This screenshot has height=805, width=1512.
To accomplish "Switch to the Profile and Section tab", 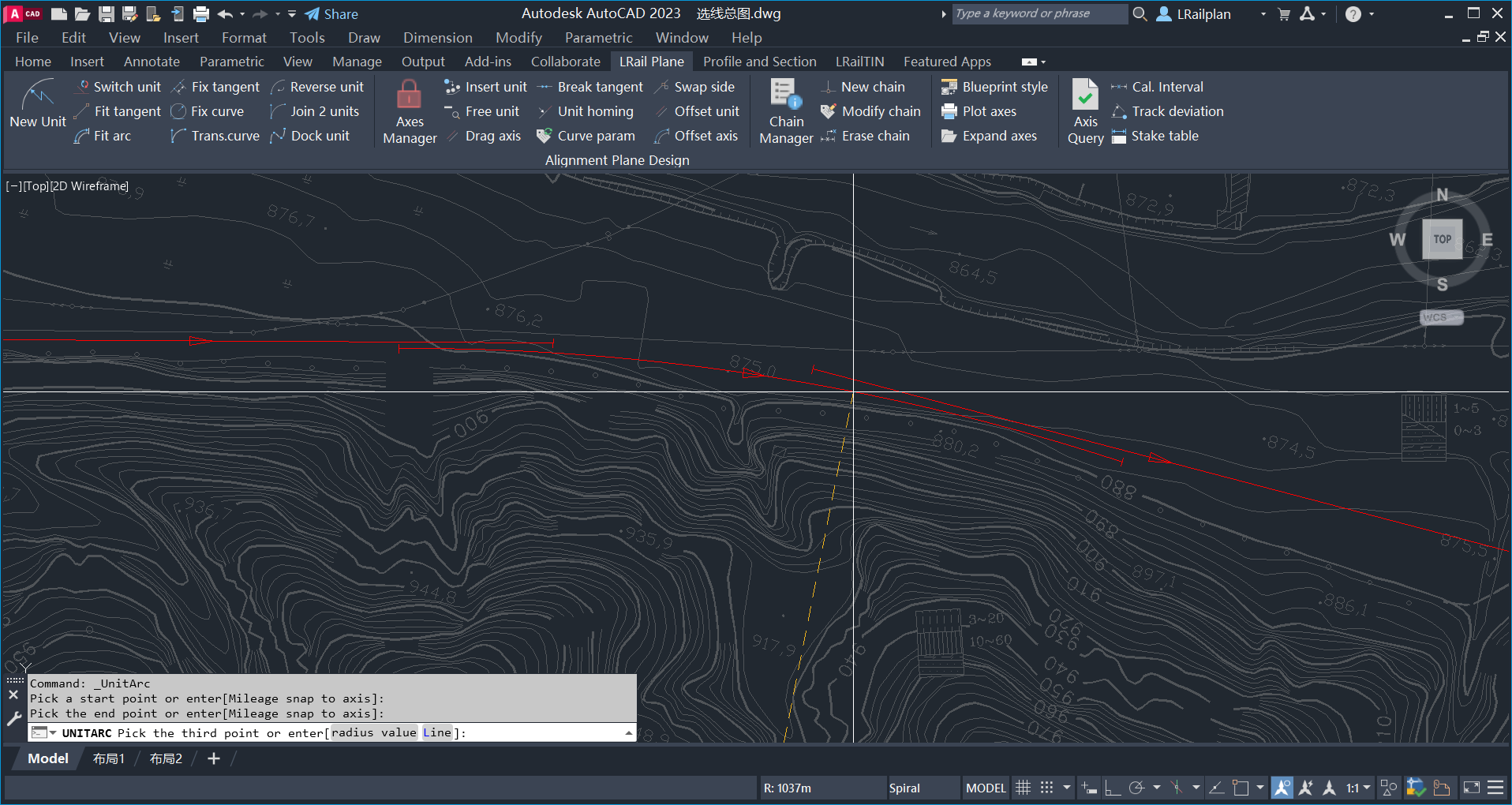I will coord(759,62).
